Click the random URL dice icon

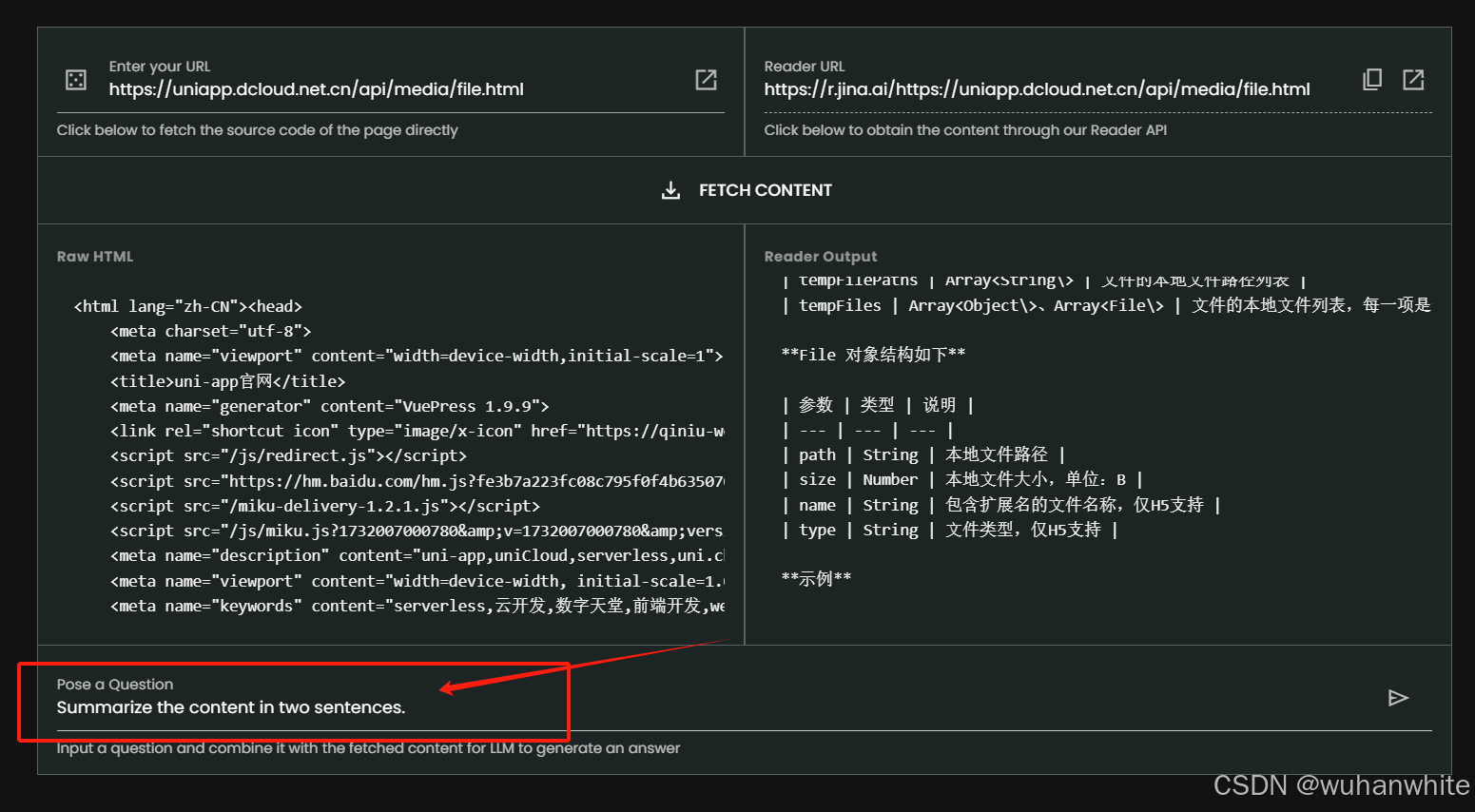76,80
